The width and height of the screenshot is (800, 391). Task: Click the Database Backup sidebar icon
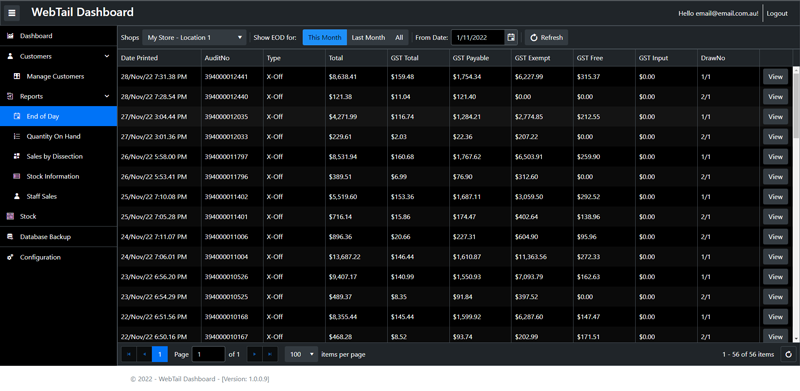pyautogui.click(x=10, y=237)
